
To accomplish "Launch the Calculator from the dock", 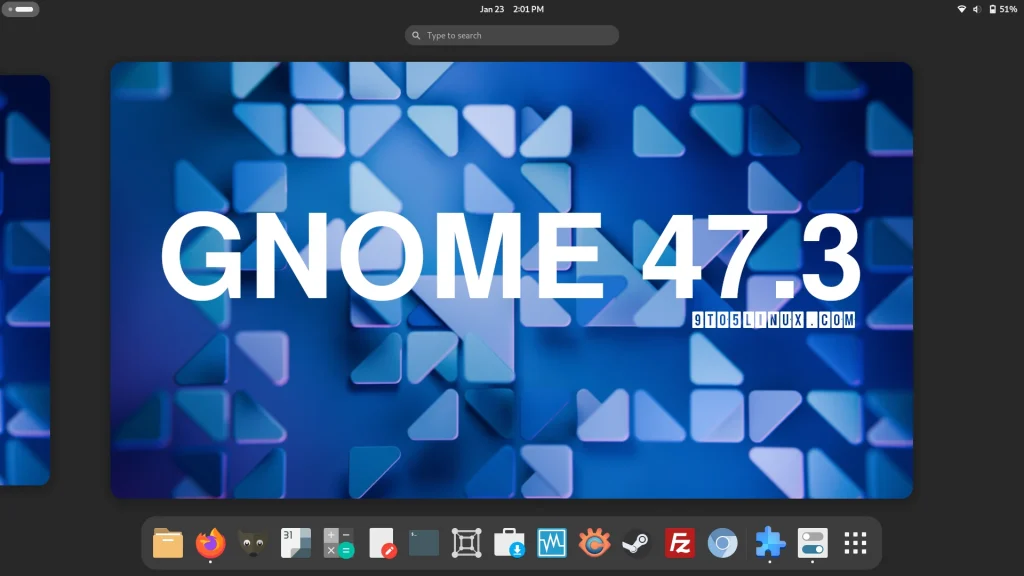I will point(338,543).
